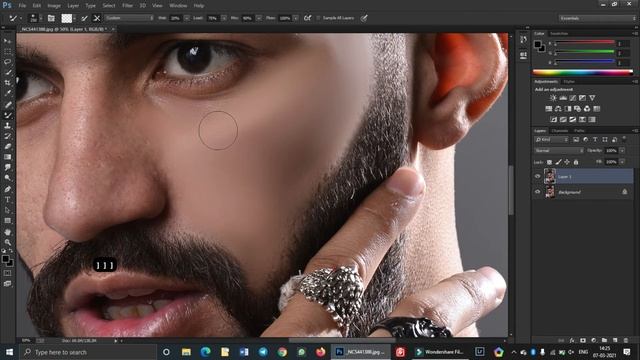Image resolution: width=640 pixels, height=360 pixels.
Task: Select the Zoom tool in toolbox
Action: (7, 242)
